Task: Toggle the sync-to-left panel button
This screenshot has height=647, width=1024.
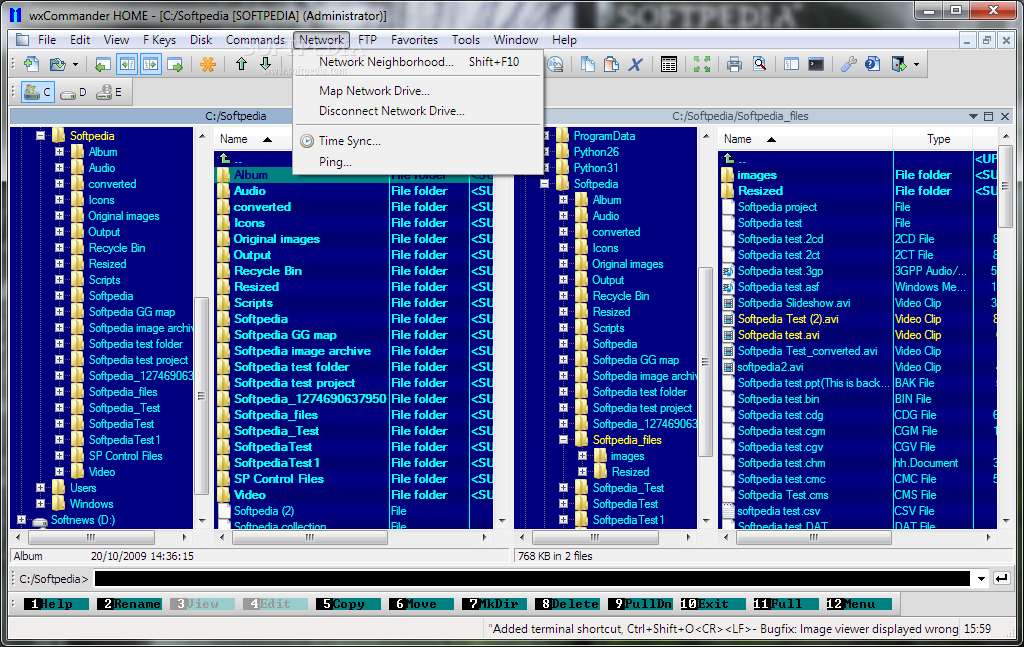Action: [x=127, y=64]
